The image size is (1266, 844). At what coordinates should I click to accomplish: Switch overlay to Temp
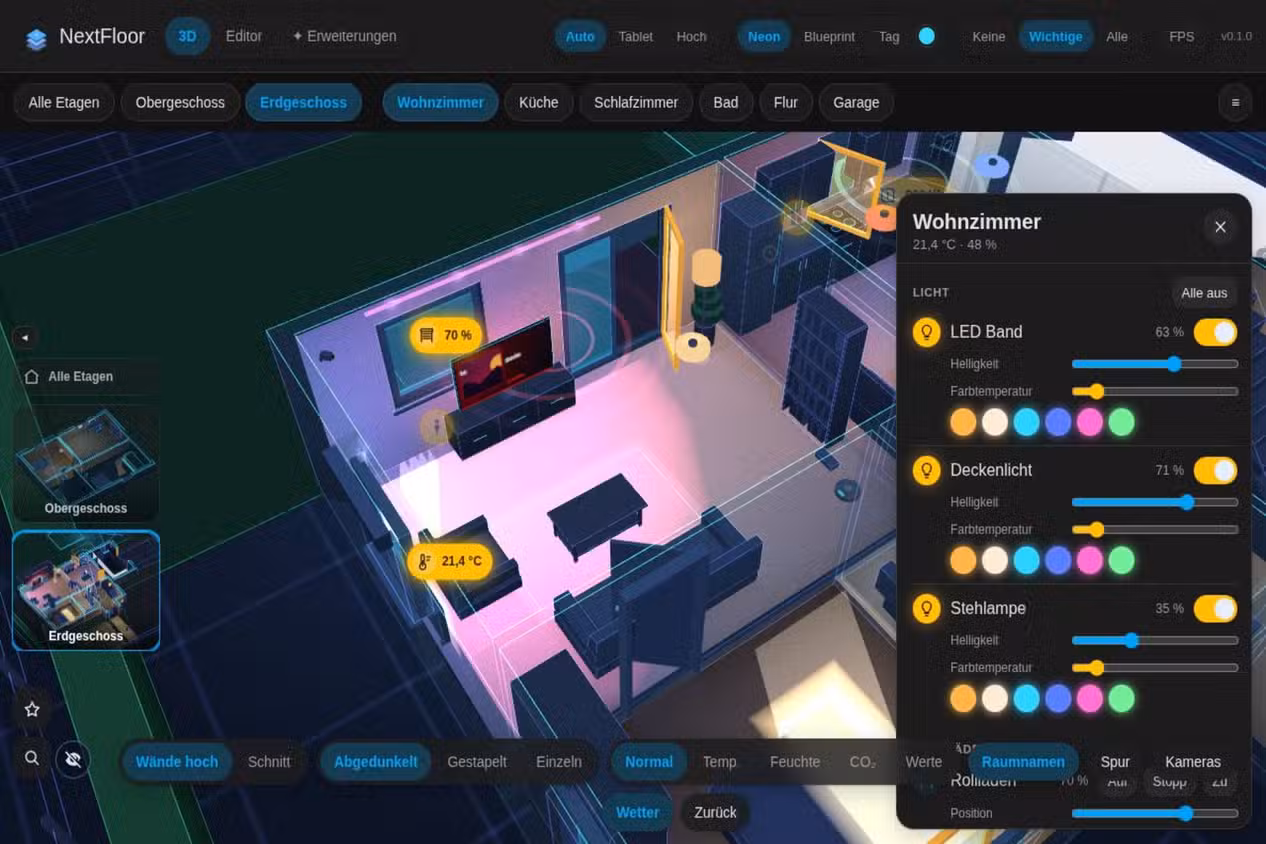click(x=719, y=762)
